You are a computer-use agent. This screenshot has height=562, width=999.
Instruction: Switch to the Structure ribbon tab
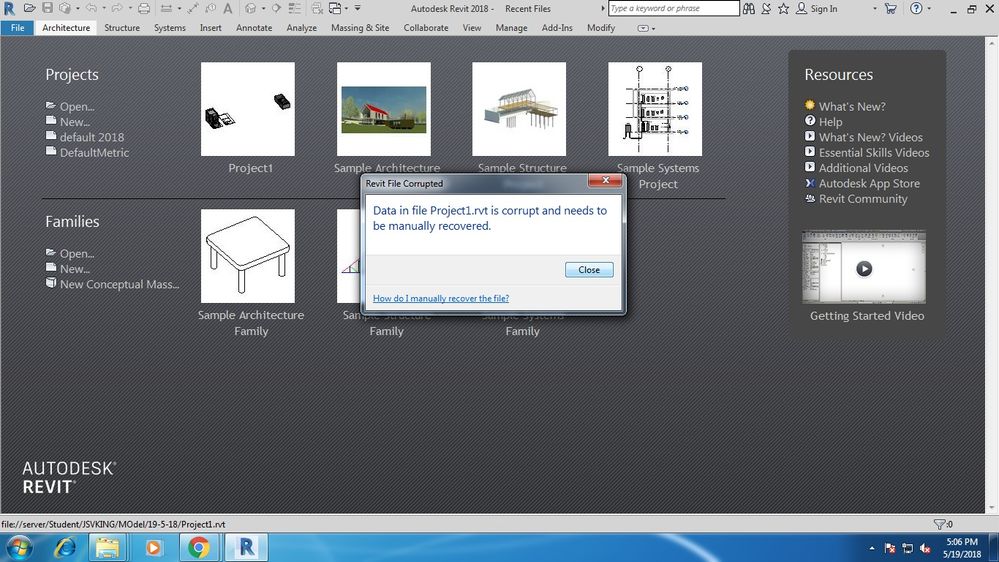tap(122, 27)
